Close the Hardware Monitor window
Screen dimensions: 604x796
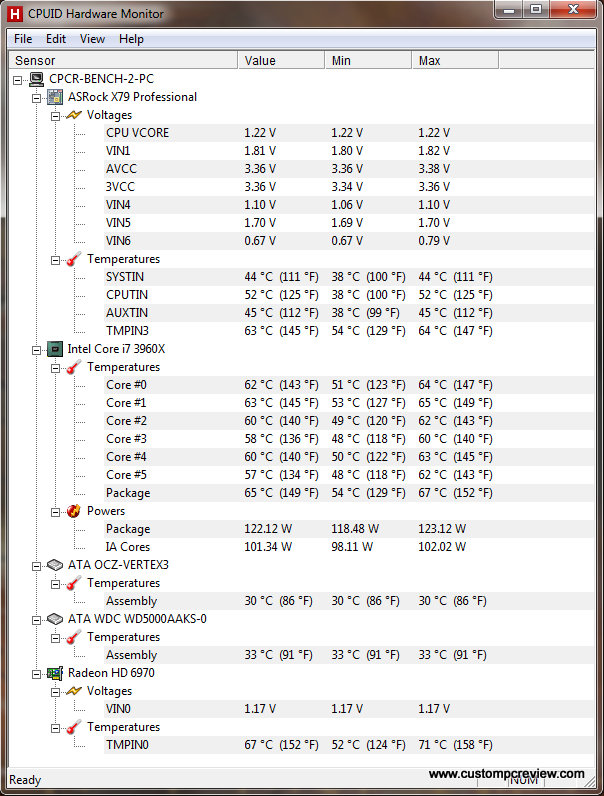pos(573,10)
